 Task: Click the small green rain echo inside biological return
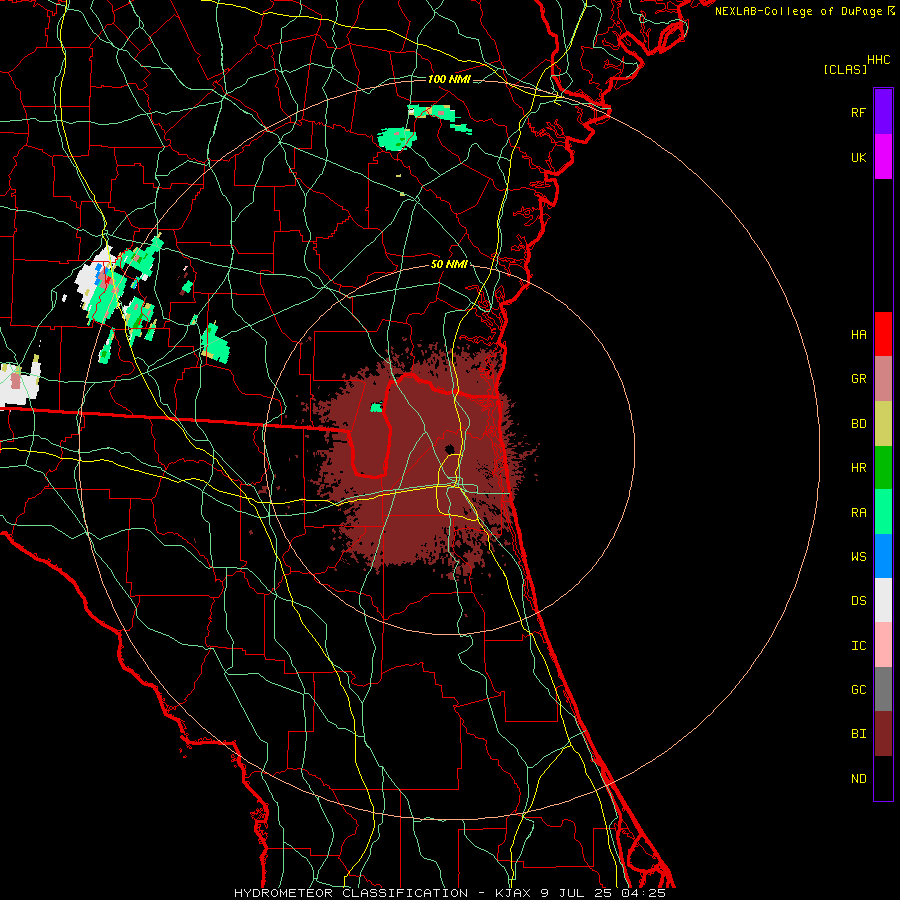376,408
